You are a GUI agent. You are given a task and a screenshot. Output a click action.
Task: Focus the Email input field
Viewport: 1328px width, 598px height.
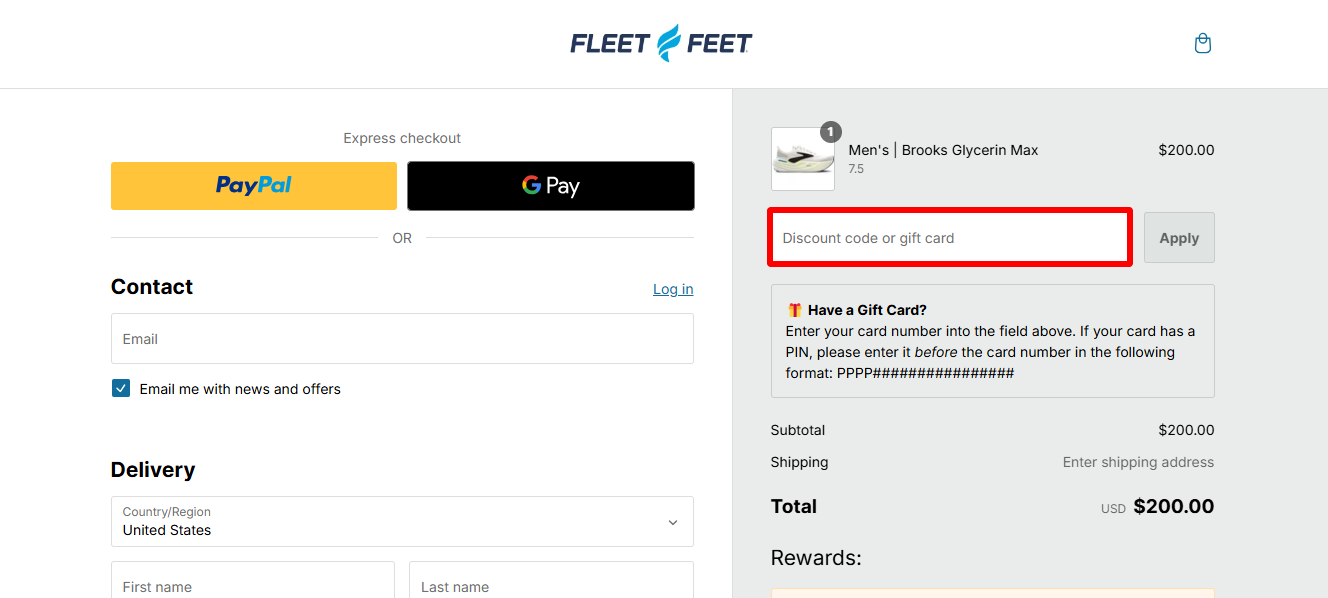(x=402, y=339)
